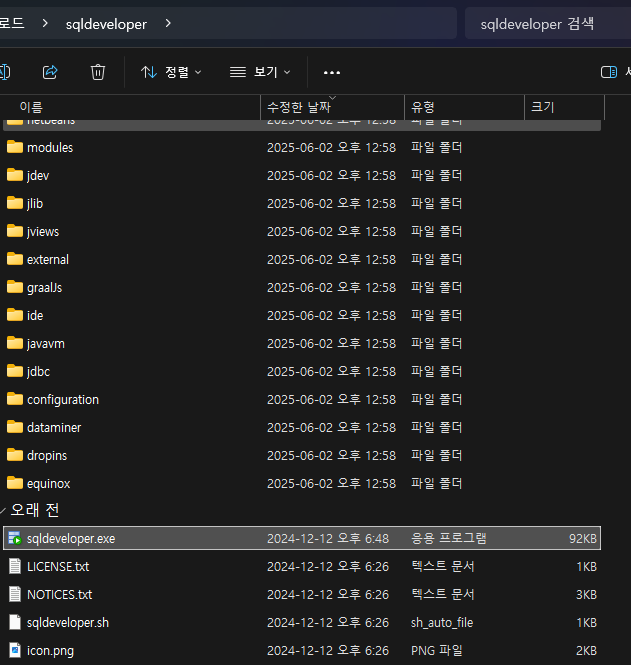Select the external folder icon
This screenshot has width=631, height=665.
[x=15, y=259]
